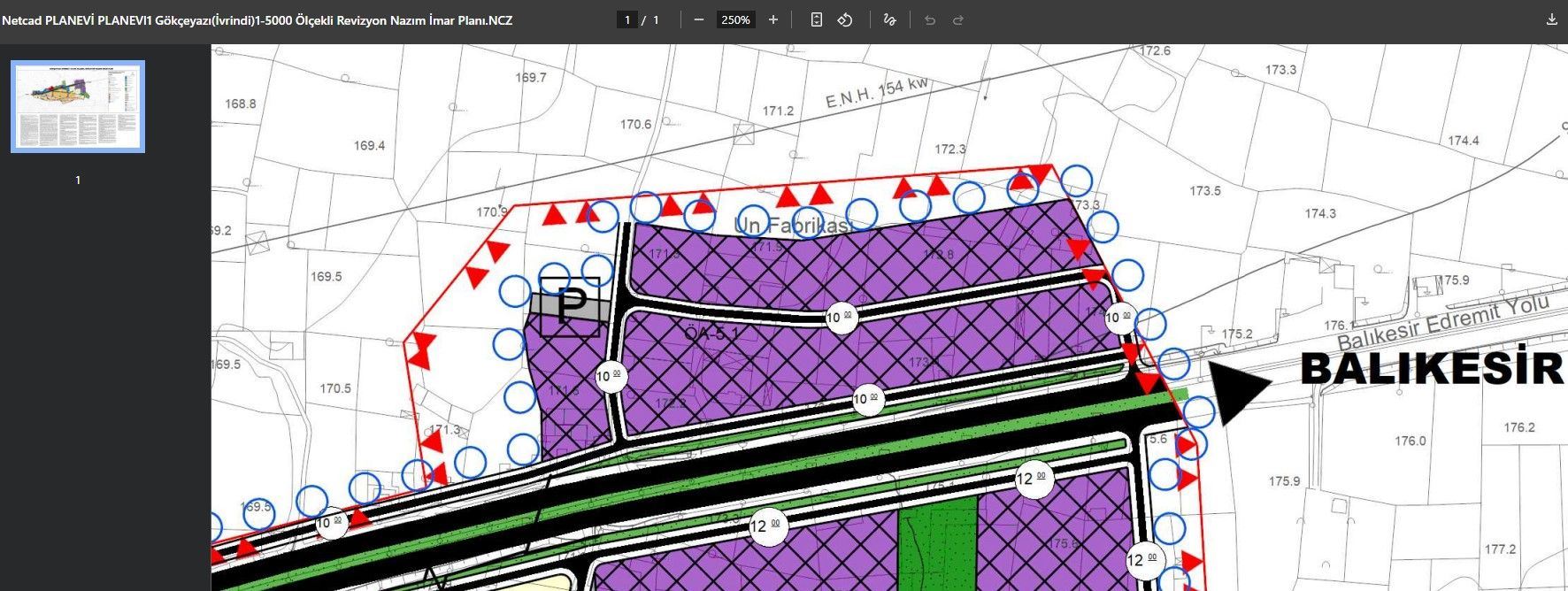Click the document title in toolbar
This screenshot has height=591, width=1568.
[x=257, y=19]
